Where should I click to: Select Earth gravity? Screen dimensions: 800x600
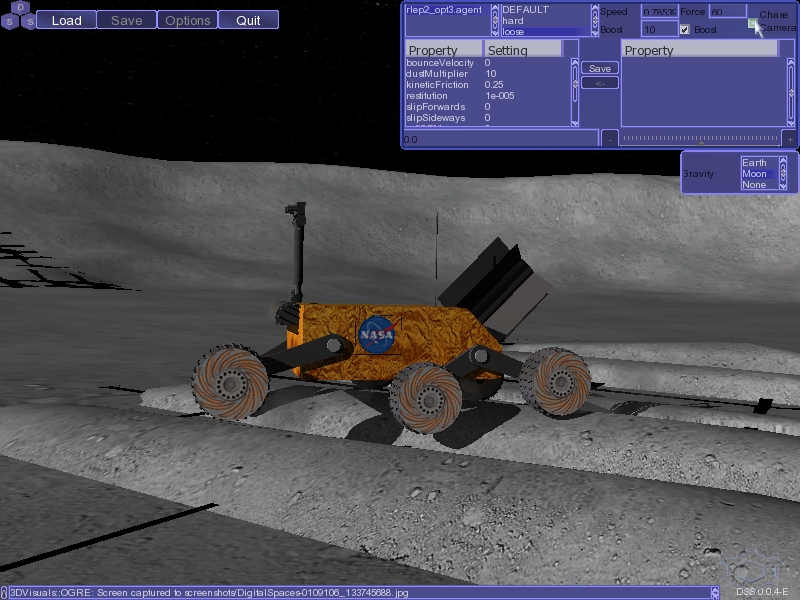(759, 163)
